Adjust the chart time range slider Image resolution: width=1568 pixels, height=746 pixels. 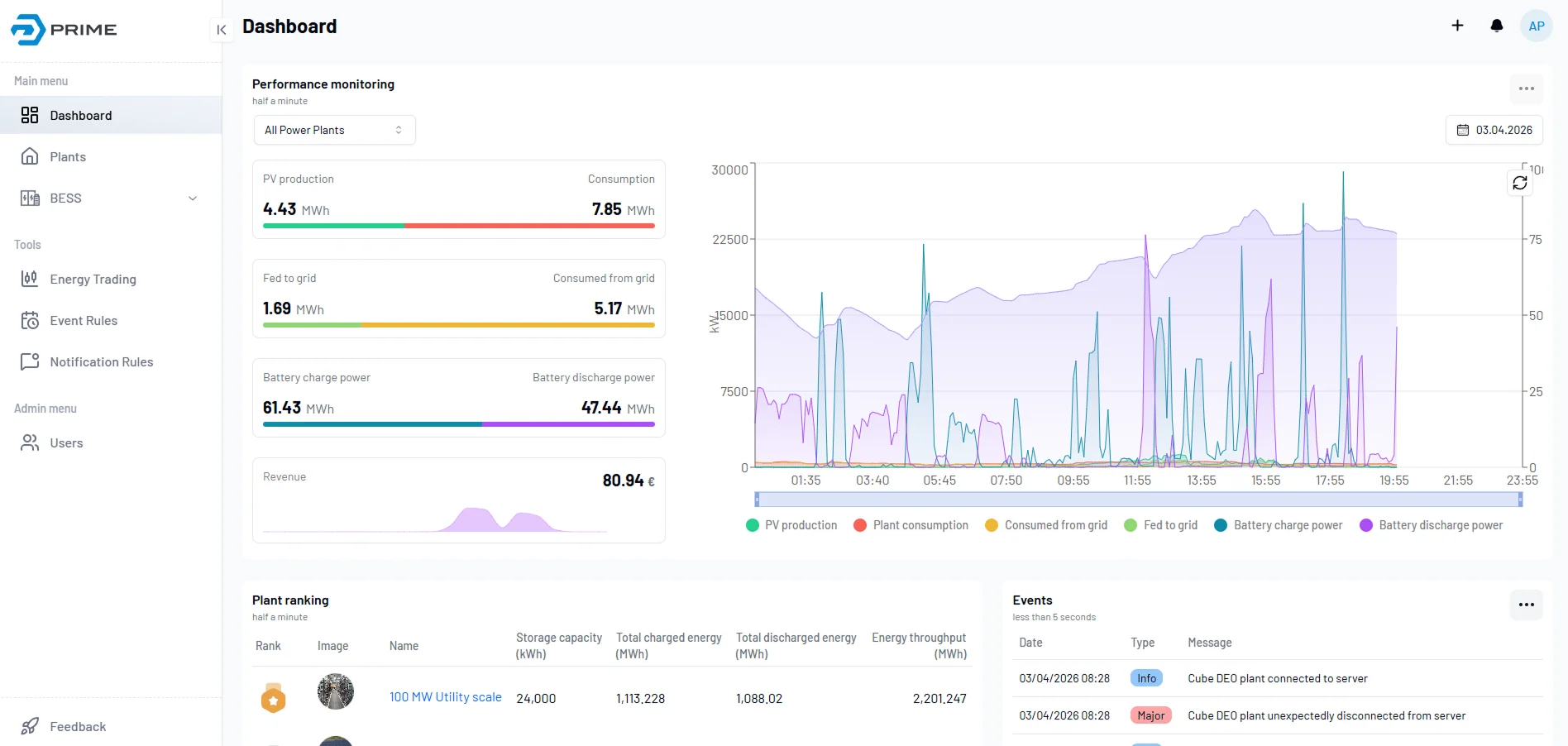point(1136,499)
